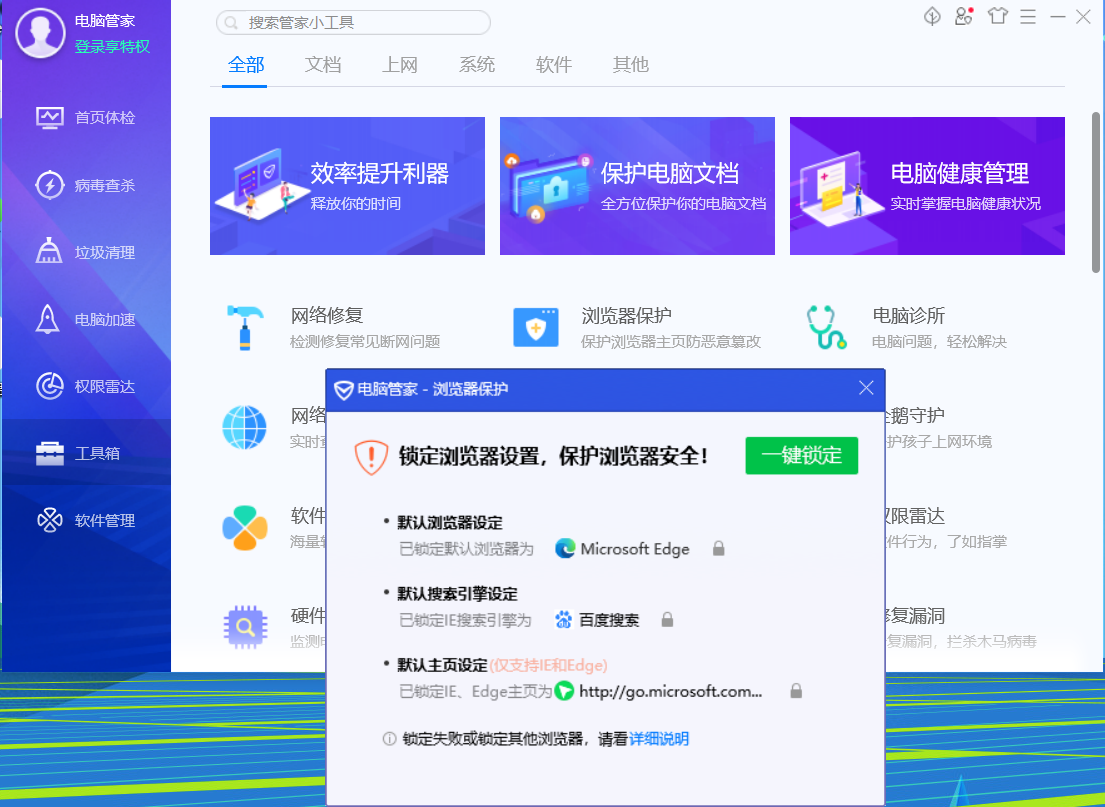Click the 权限雷达 radar icon in sidebar
1105x807 pixels.
[50, 386]
